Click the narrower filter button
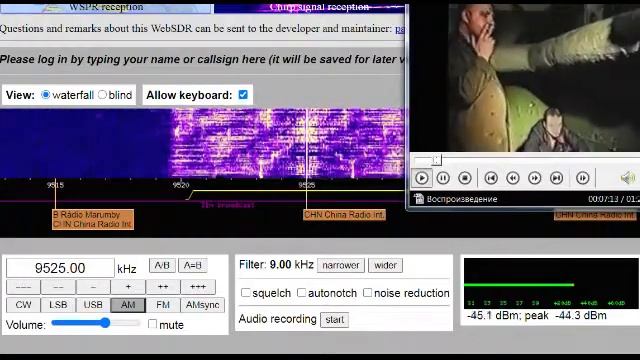The height and width of the screenshot is (360, 640). [341, 265]
